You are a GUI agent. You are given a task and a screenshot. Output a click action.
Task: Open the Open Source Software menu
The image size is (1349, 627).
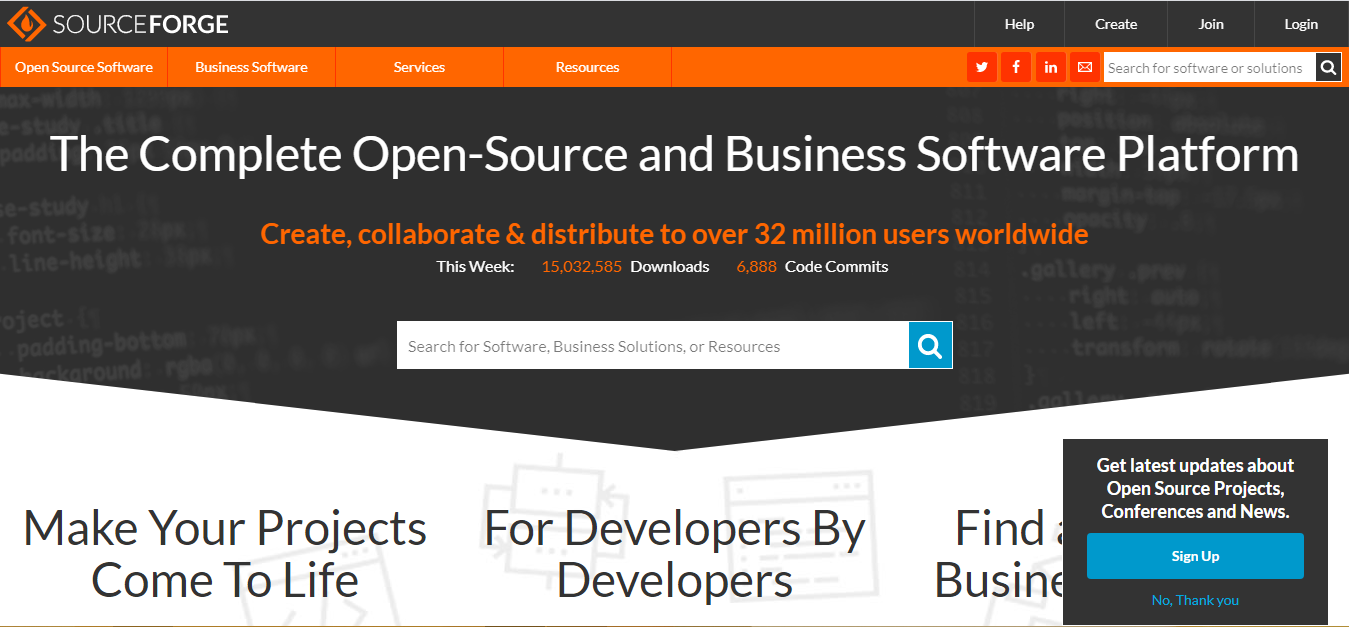[83, 66]
